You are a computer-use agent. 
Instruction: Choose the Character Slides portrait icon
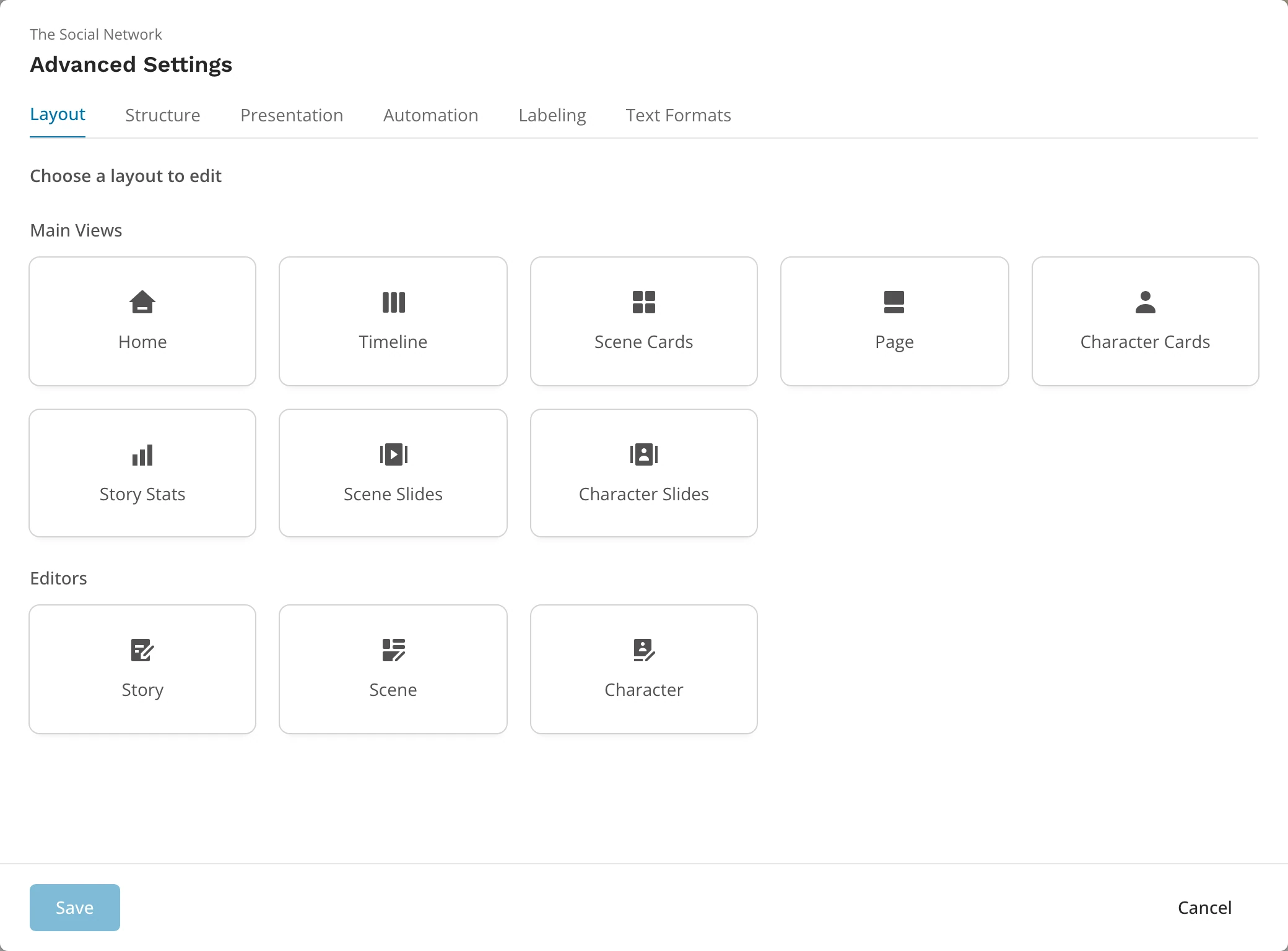coord(644,454)
